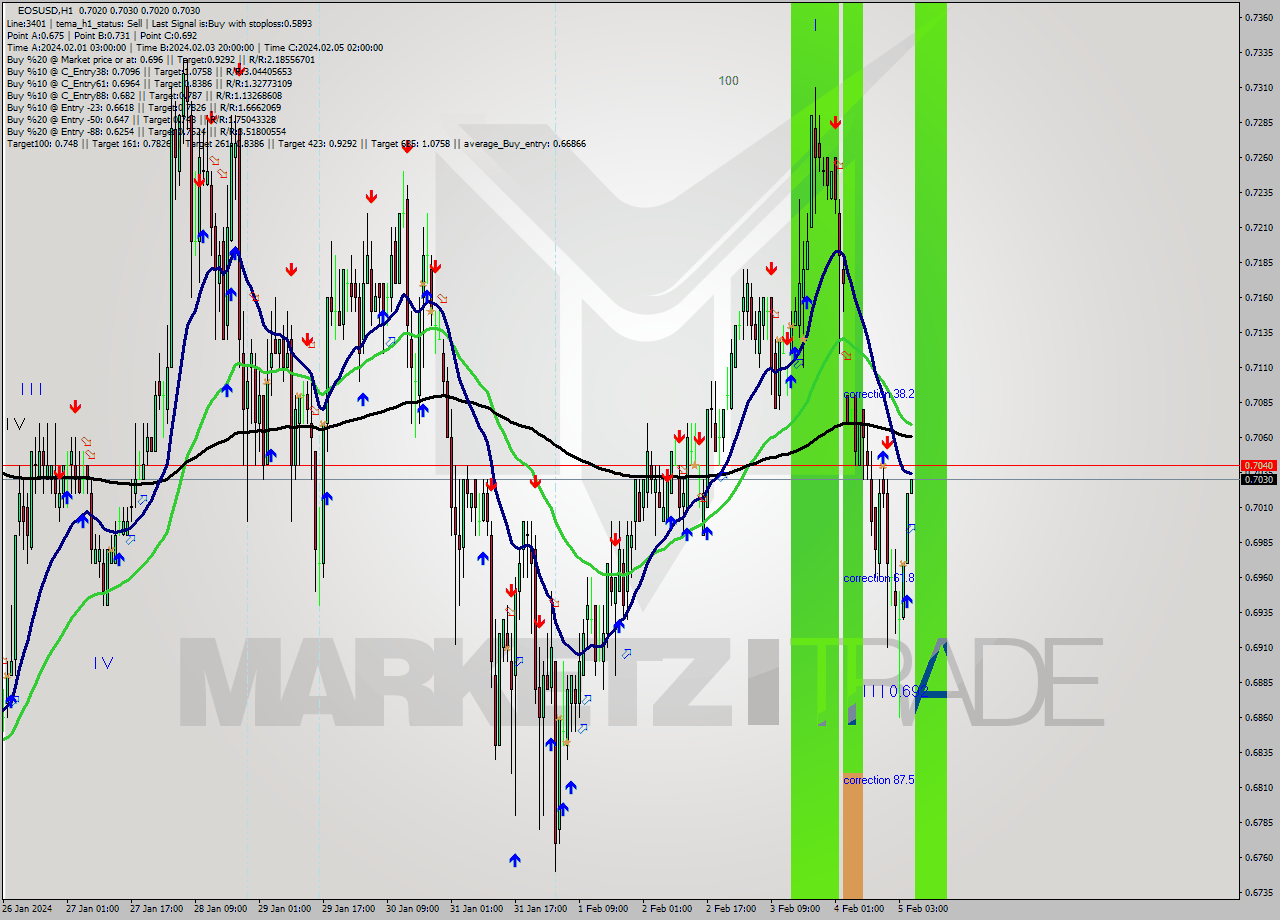Image resolution: width=1280 pixels, height=920 pixels.
Task: Click the '5 Feb 03:00' time label
Action: (923, 909)
